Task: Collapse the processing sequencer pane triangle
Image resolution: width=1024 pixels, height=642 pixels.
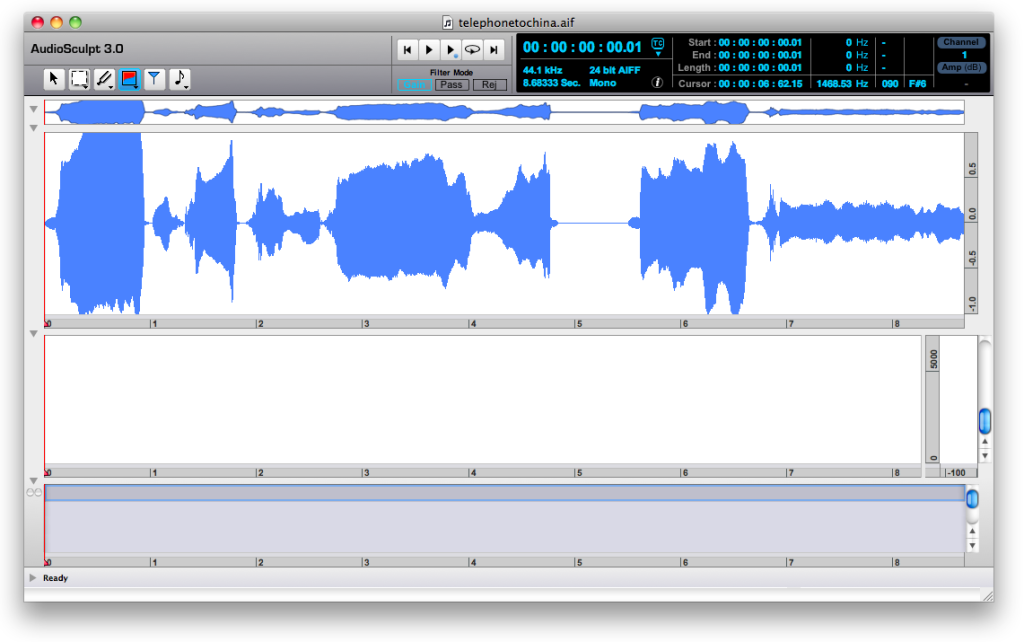Action: (33, 481)
